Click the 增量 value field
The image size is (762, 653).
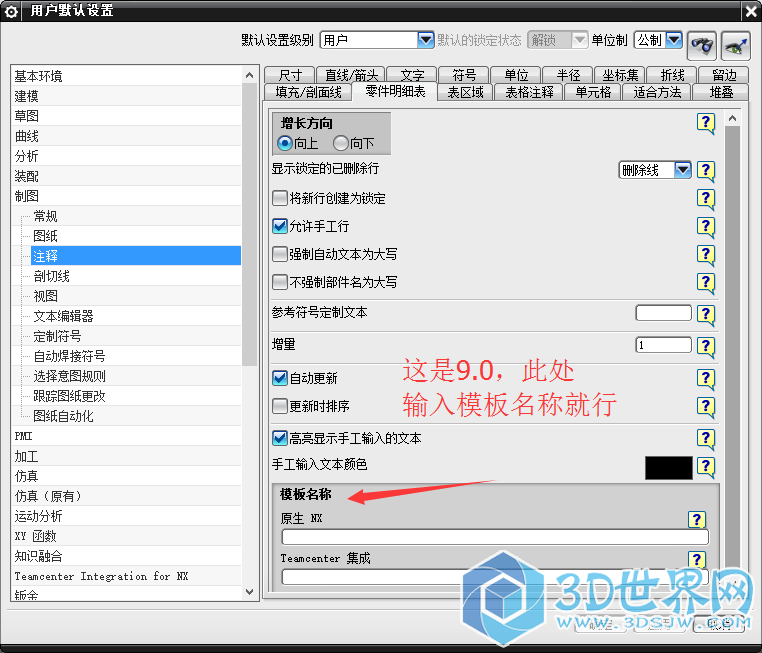663,345
